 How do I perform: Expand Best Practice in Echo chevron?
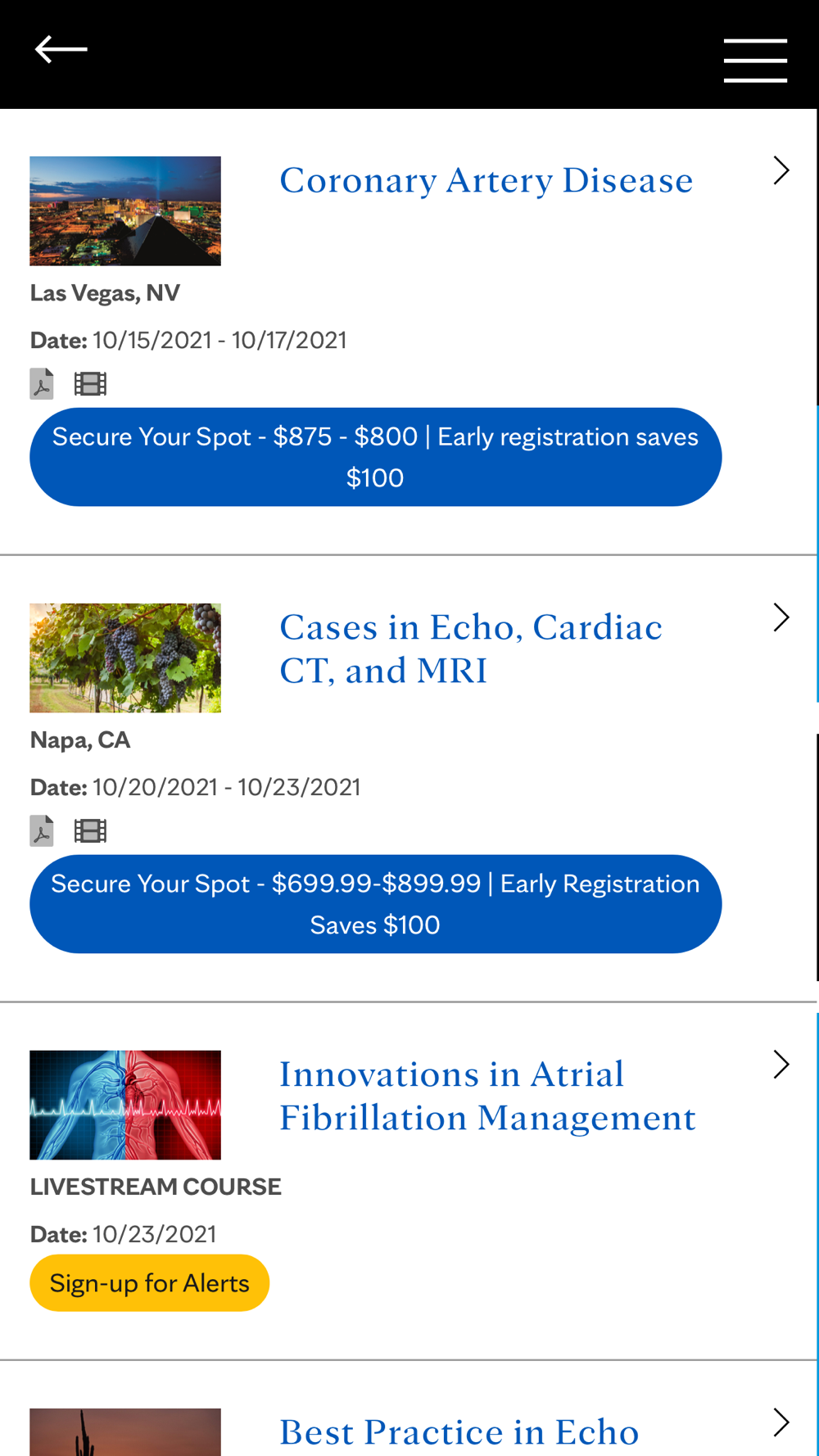(x=781, y=1423)
